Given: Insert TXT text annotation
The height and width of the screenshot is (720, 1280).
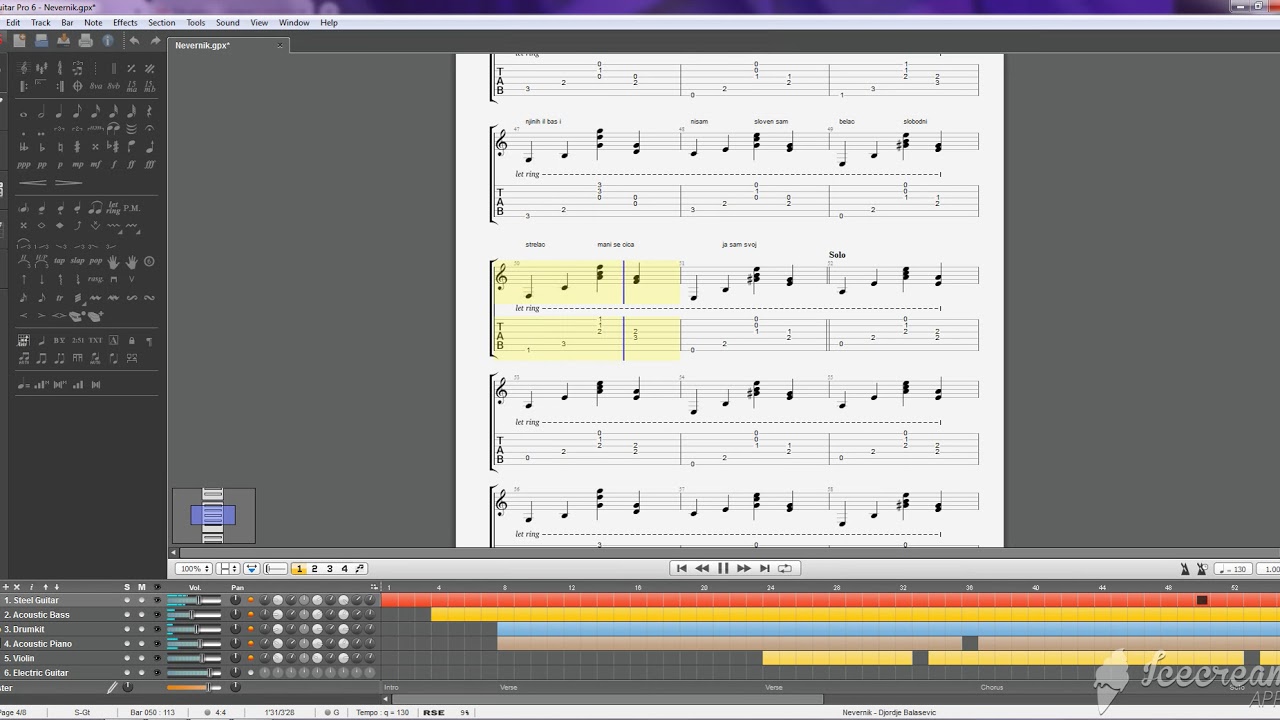Looking at the screenshot, I should coord(95,340).
